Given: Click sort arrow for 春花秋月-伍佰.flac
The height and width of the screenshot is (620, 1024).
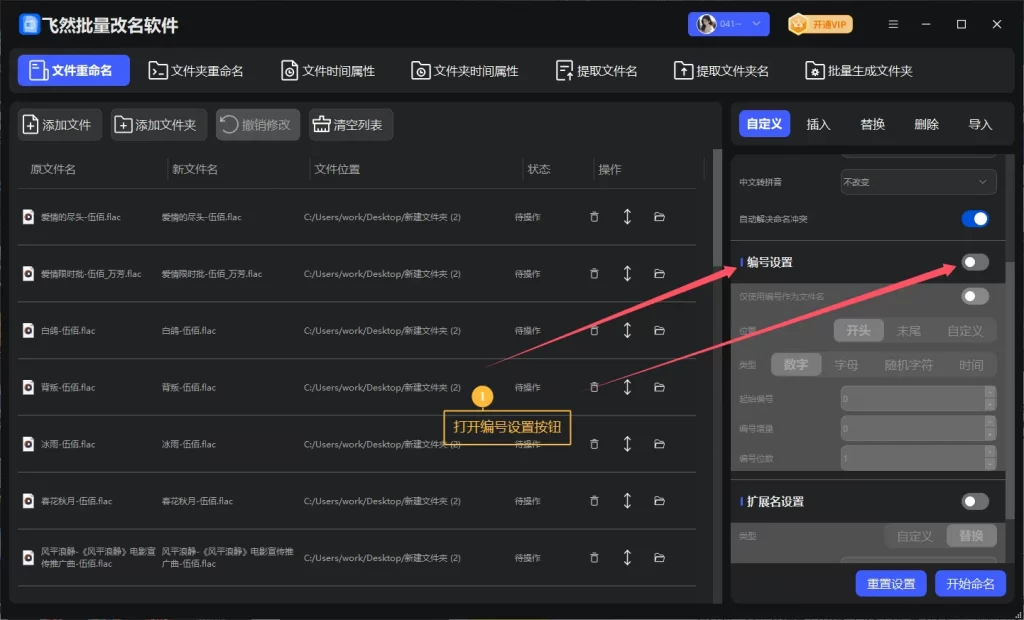Looking at the screenshot, I should tap(627, 501).
